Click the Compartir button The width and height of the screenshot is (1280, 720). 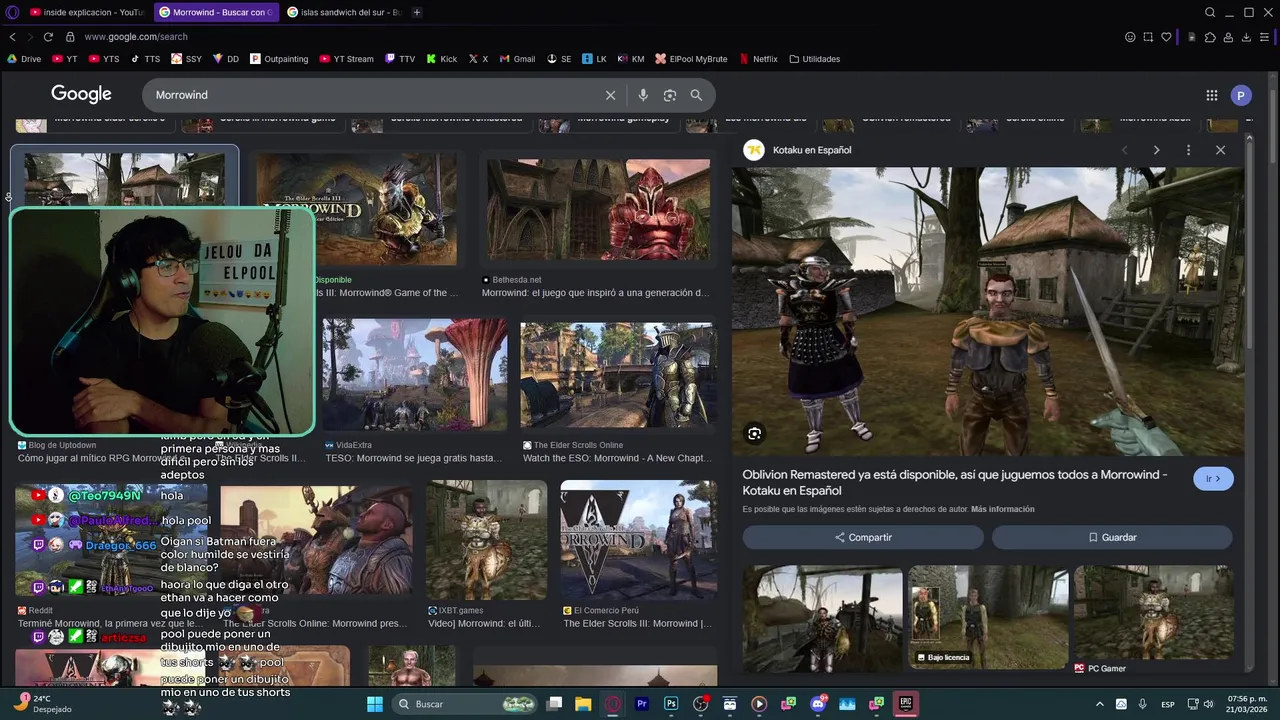pyautogui.click(x=863, y=537)
